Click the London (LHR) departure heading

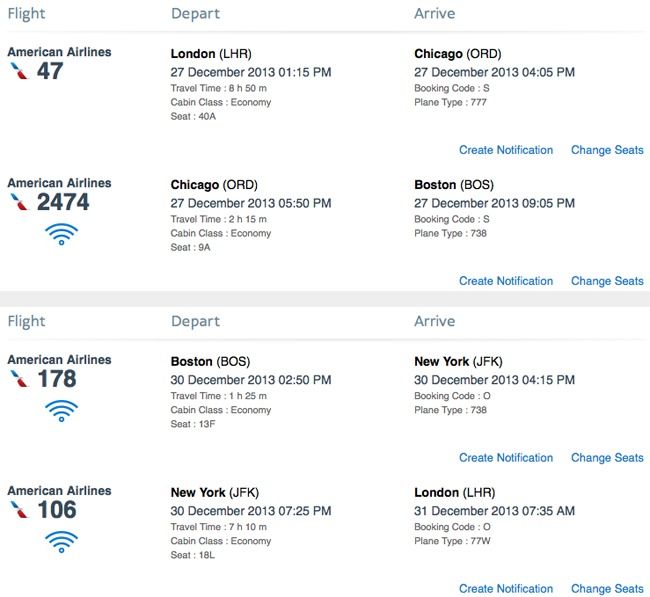211,54
